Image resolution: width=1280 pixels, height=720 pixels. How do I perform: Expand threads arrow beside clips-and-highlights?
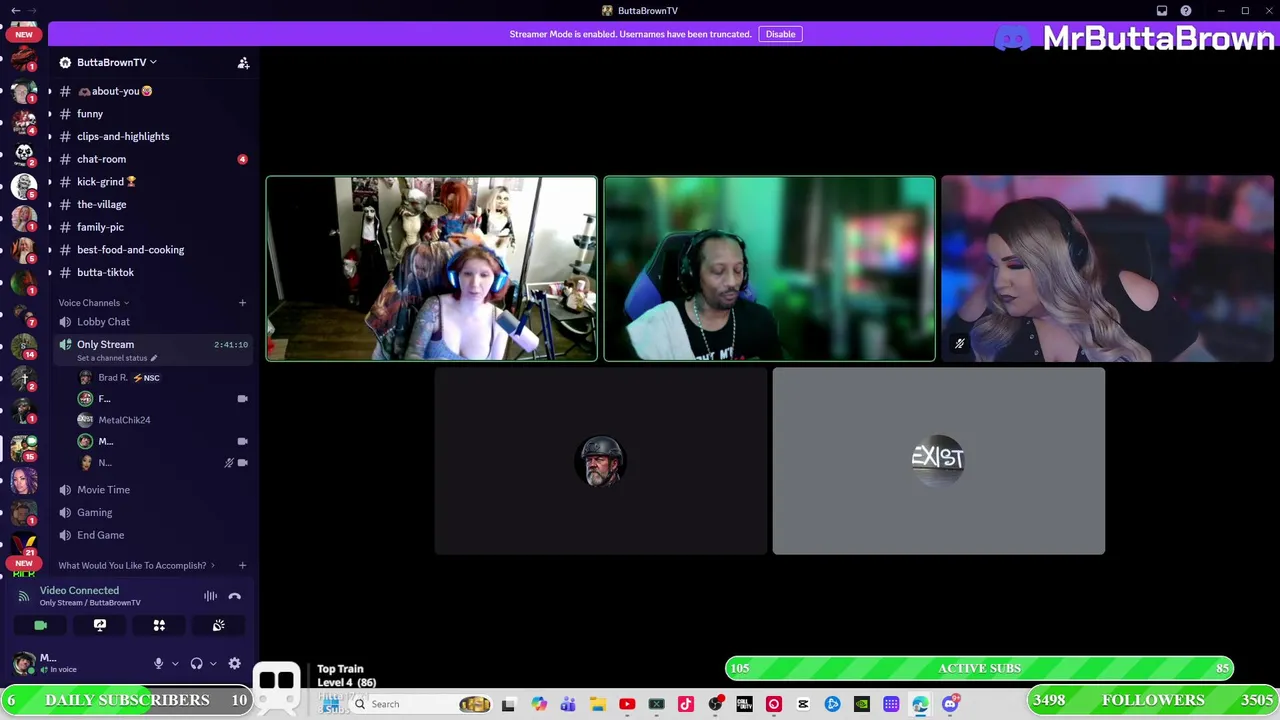coord(49,137)
